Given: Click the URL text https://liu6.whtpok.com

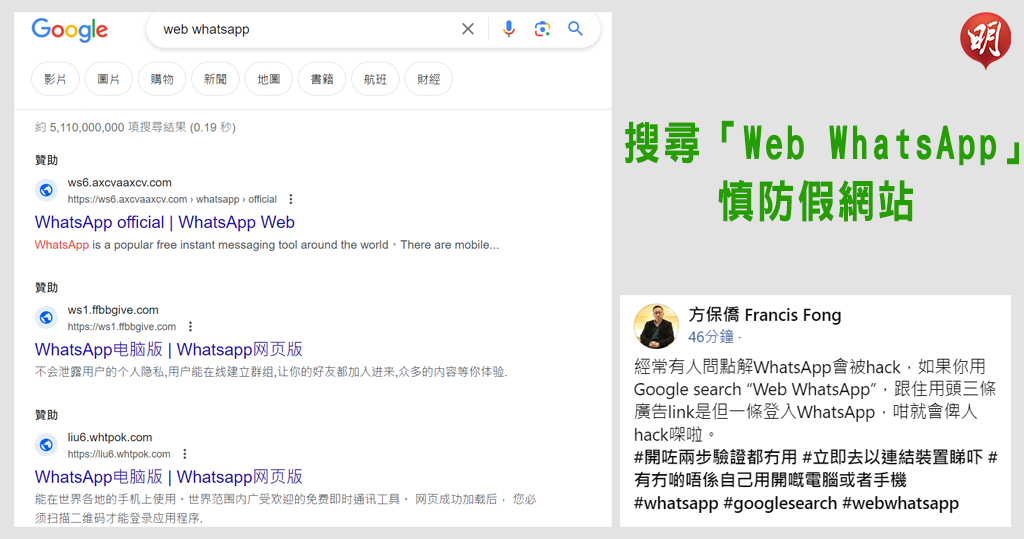Looking at the screenshot, I should (119, 454).
